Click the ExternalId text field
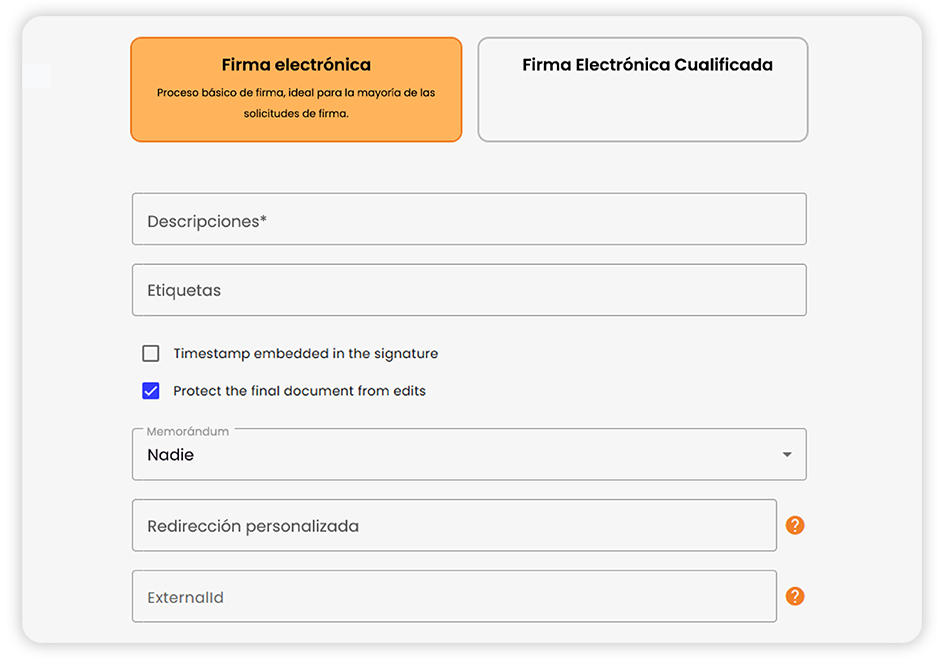Screen dimensions: 944x658 [455, 596]
